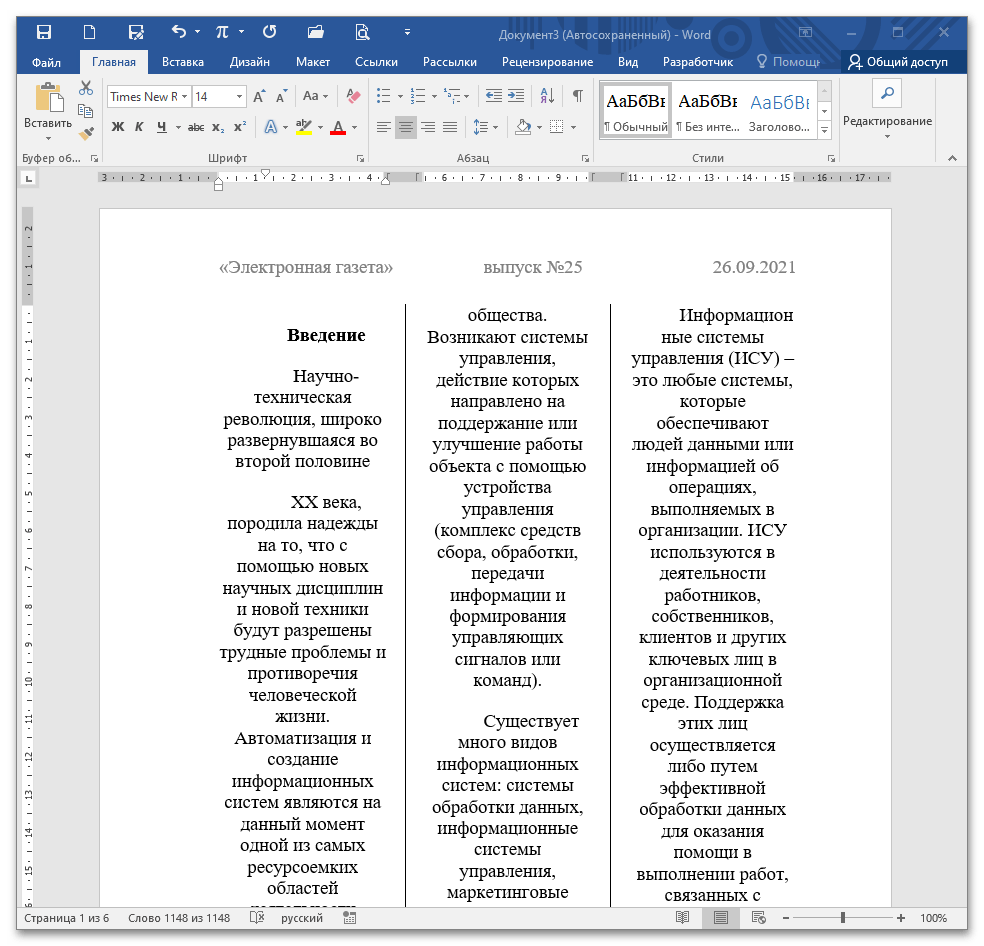This screenshot has width=984, height=946.
Task: Click the Justify alignment icon
Action: click(x=450, y=127)
